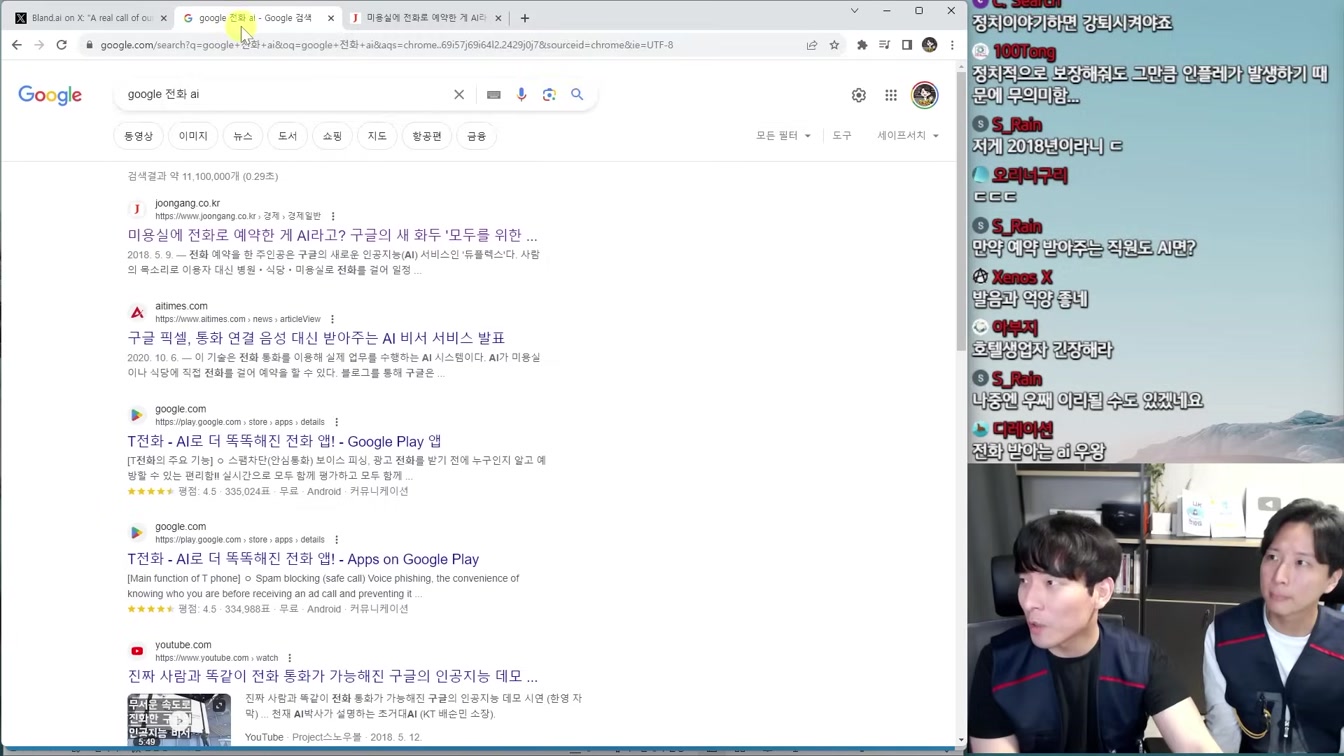This screenshot has width=1344, height=756.
Task: Click the magnifier search button
Action: tap(577, 94)
